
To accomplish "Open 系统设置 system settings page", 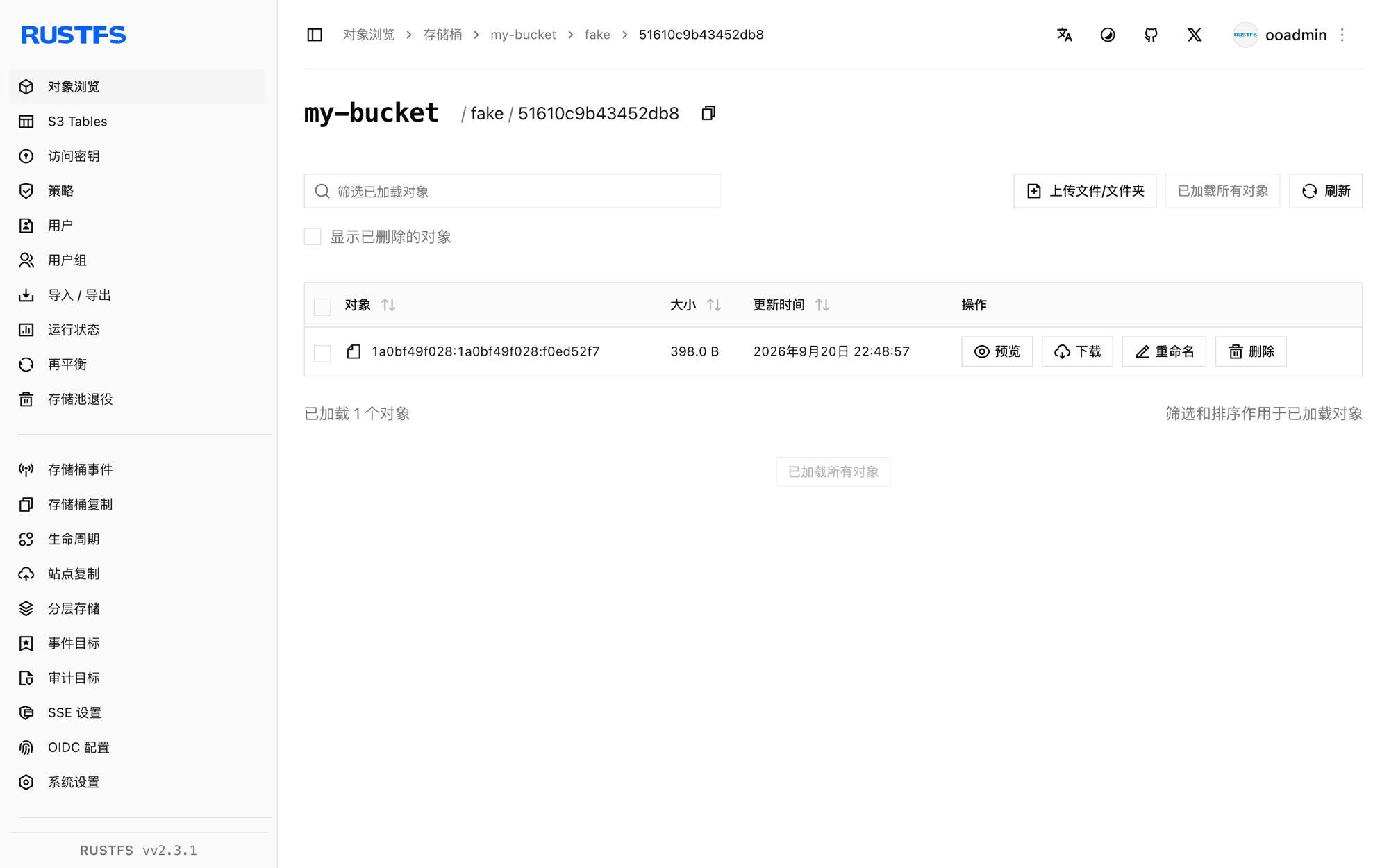I will click(x=136, y=783).
